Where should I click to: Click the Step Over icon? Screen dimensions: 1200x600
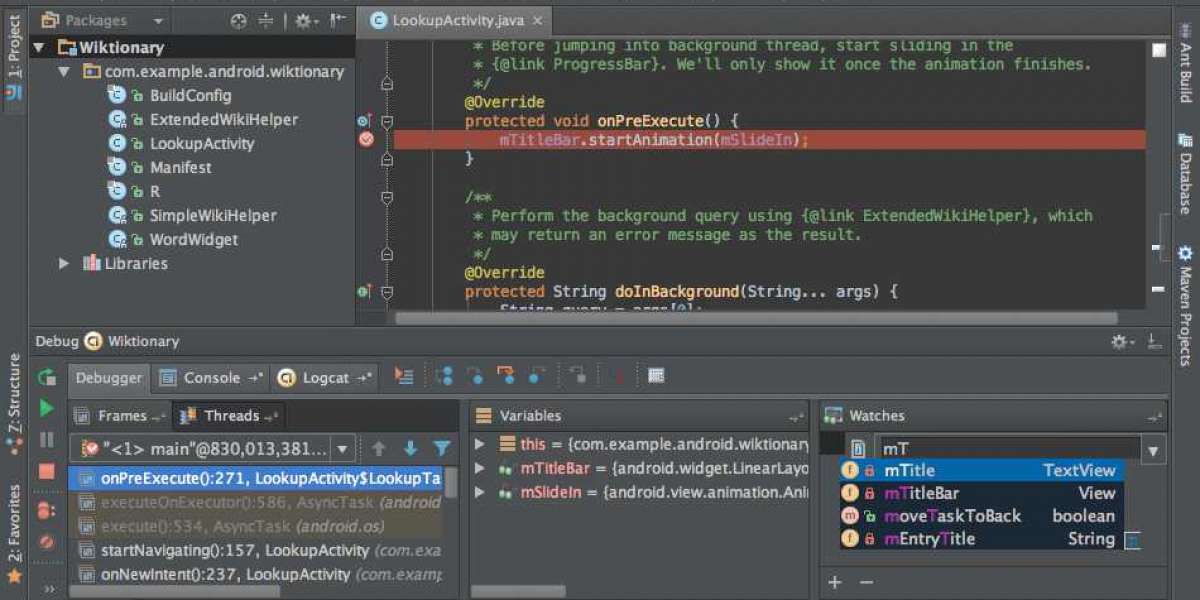click(x=445, y=377)
